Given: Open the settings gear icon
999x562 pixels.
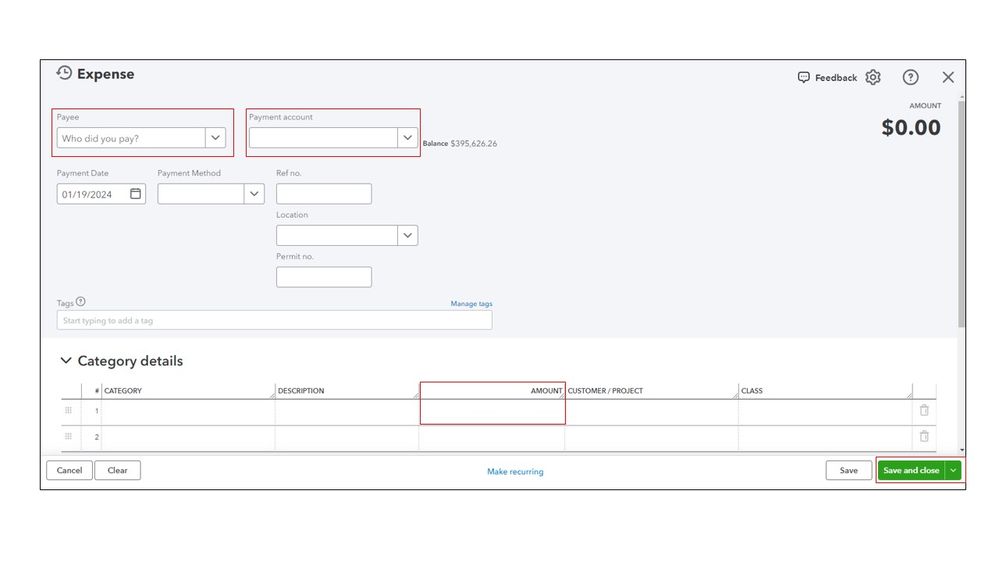Looking at the screenshot, I should 873,77.
